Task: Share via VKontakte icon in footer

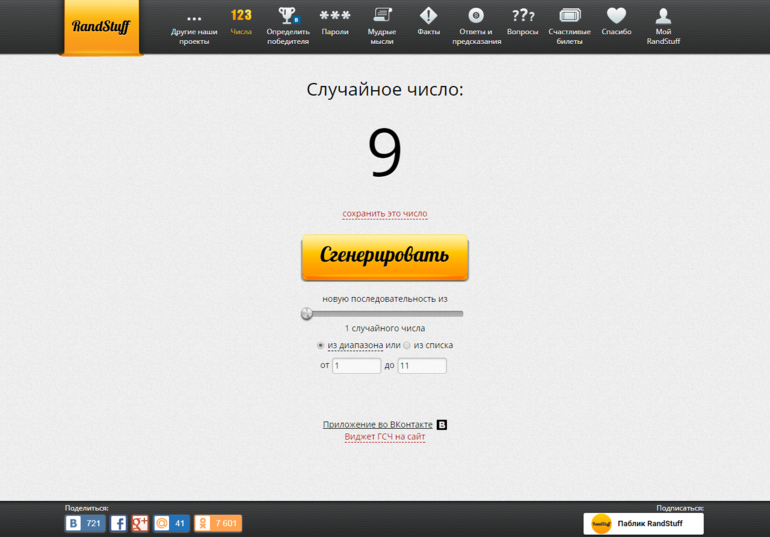Action: (x=73, y=523)
